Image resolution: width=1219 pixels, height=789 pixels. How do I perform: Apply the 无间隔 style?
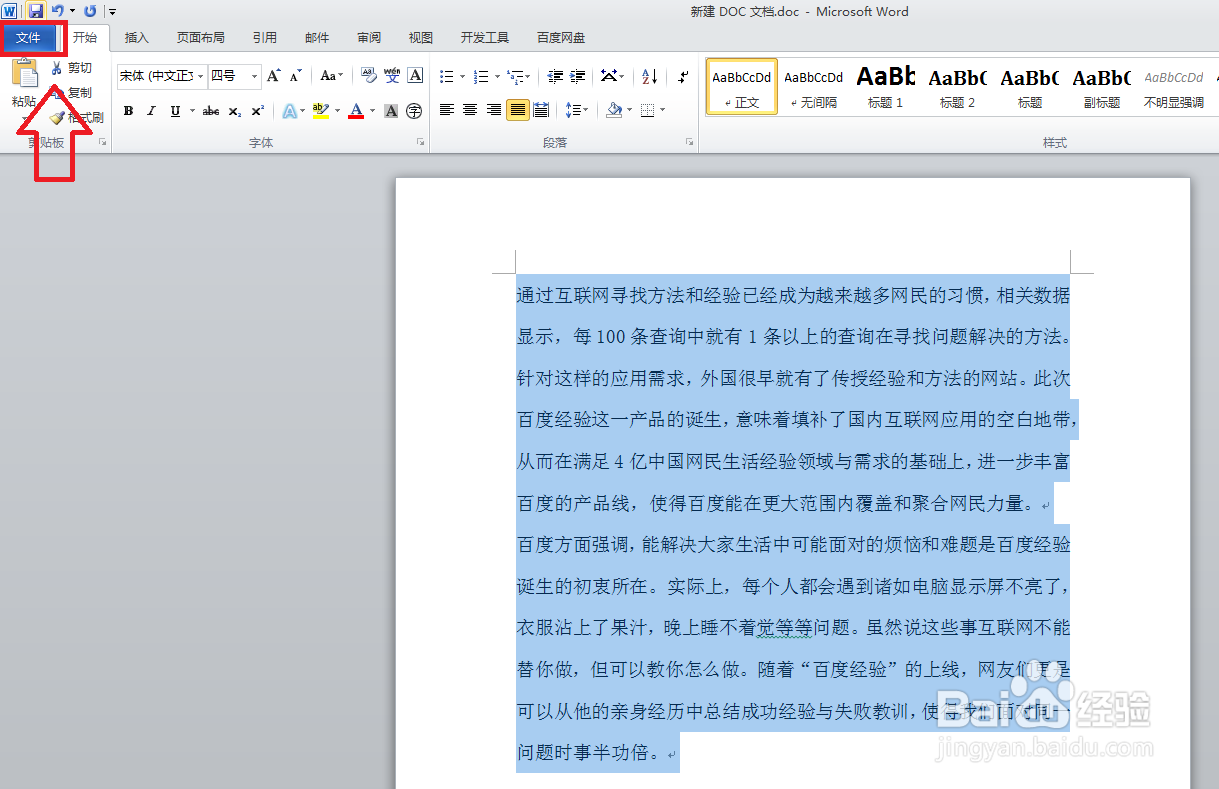814,87
